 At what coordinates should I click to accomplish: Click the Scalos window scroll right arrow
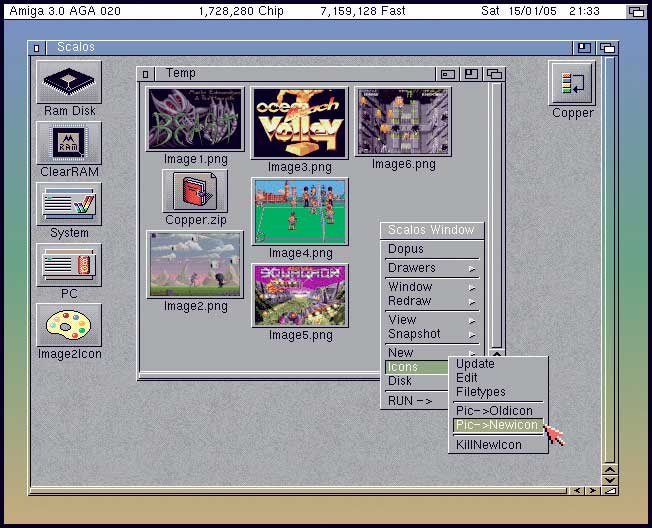[593, 491]
